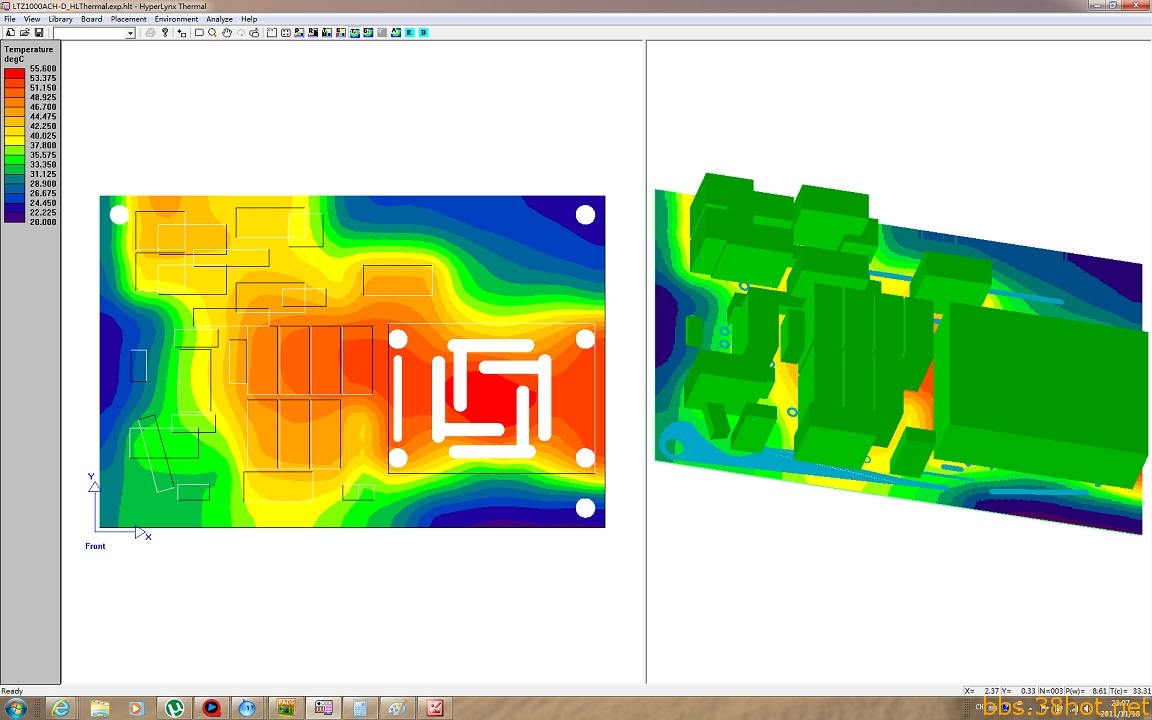Click the N=003 status bar field

1049,691
